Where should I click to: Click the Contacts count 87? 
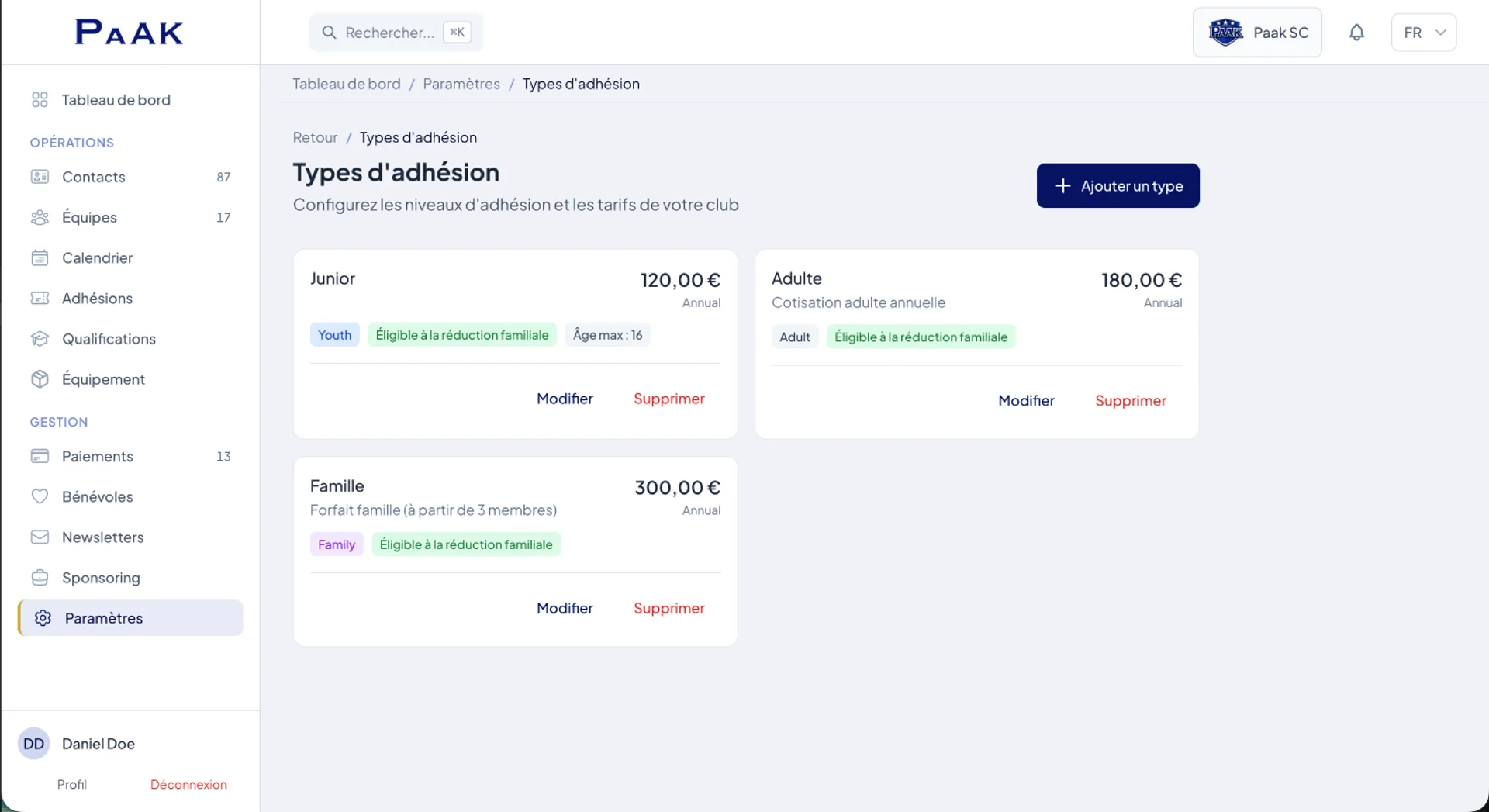223,177
